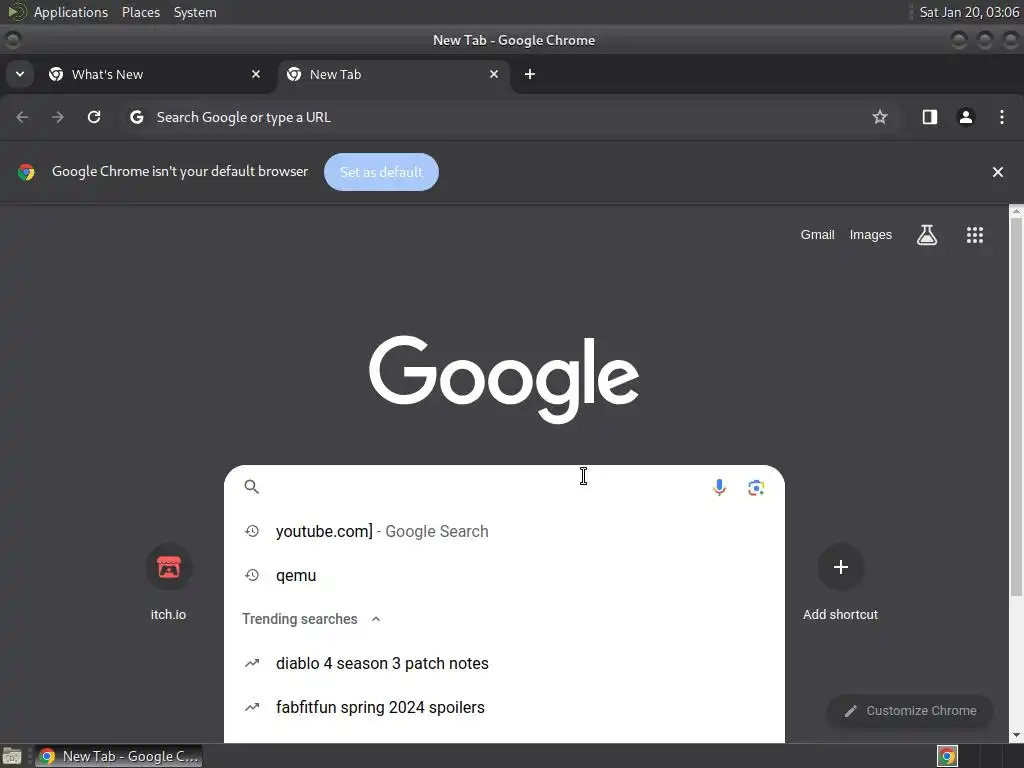This screenshot has height=768, width=1024.
Task: Click the show desktop icon in bottom panel
Action: tap(12, 756)
